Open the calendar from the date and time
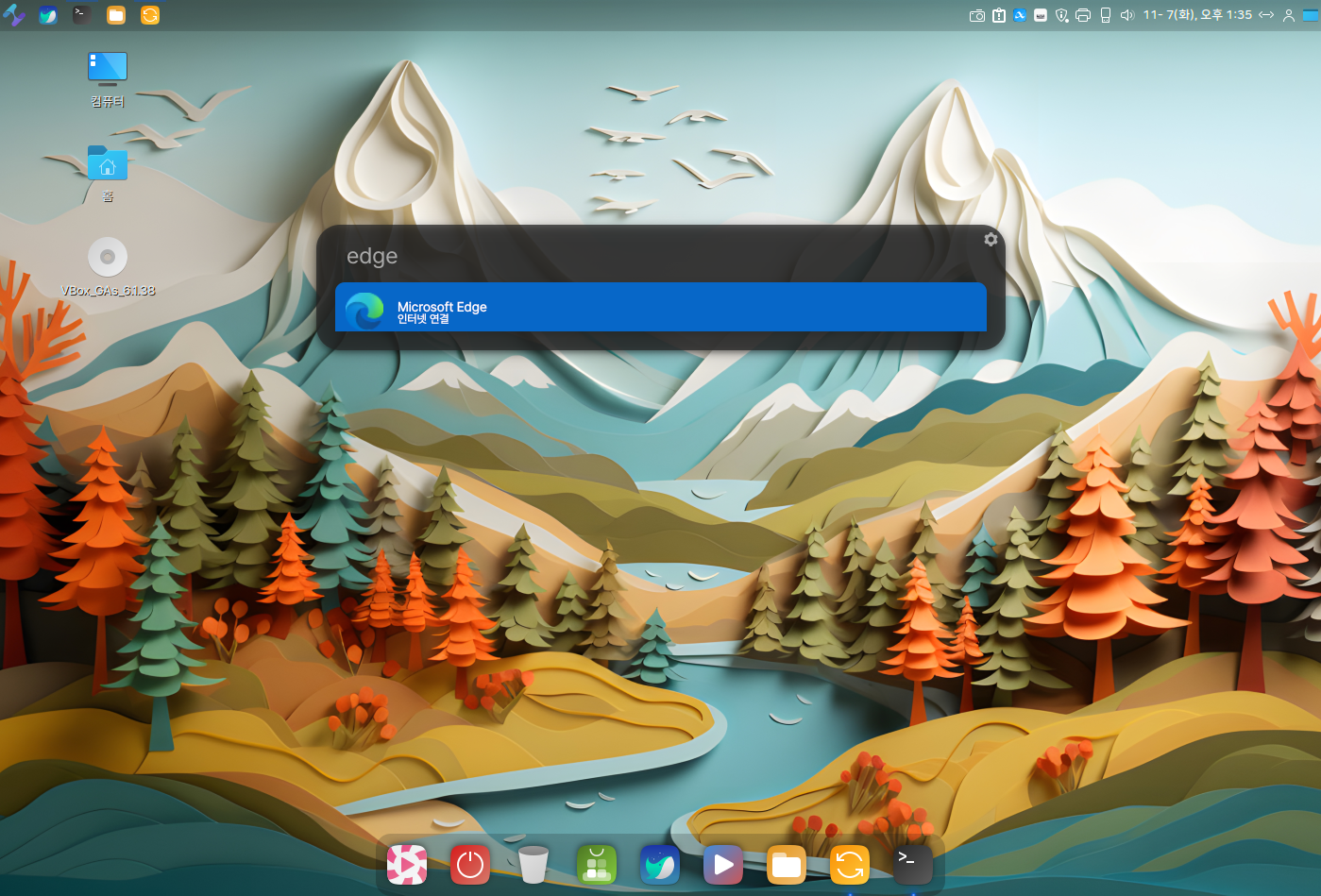This screenshot has width=1321, height=896. [x=1196, y=15]
